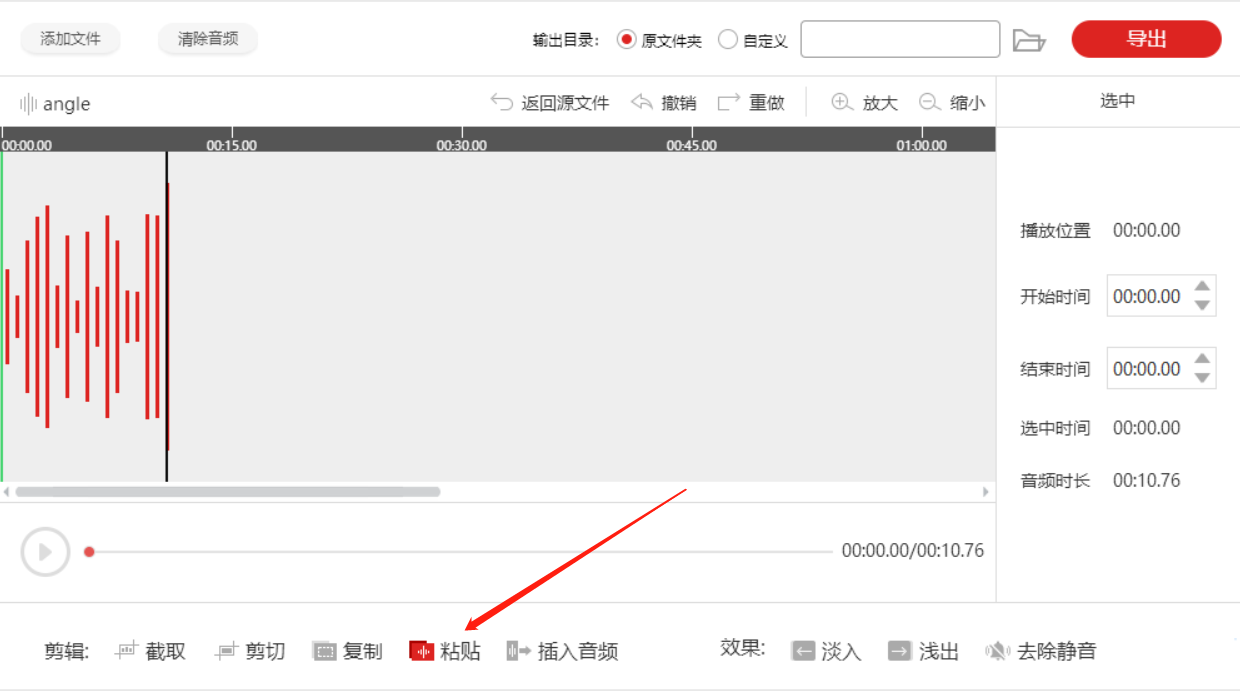1240x696 pixels.
Task: Click the 插入音频 insert audio icon
Action: 519,651
